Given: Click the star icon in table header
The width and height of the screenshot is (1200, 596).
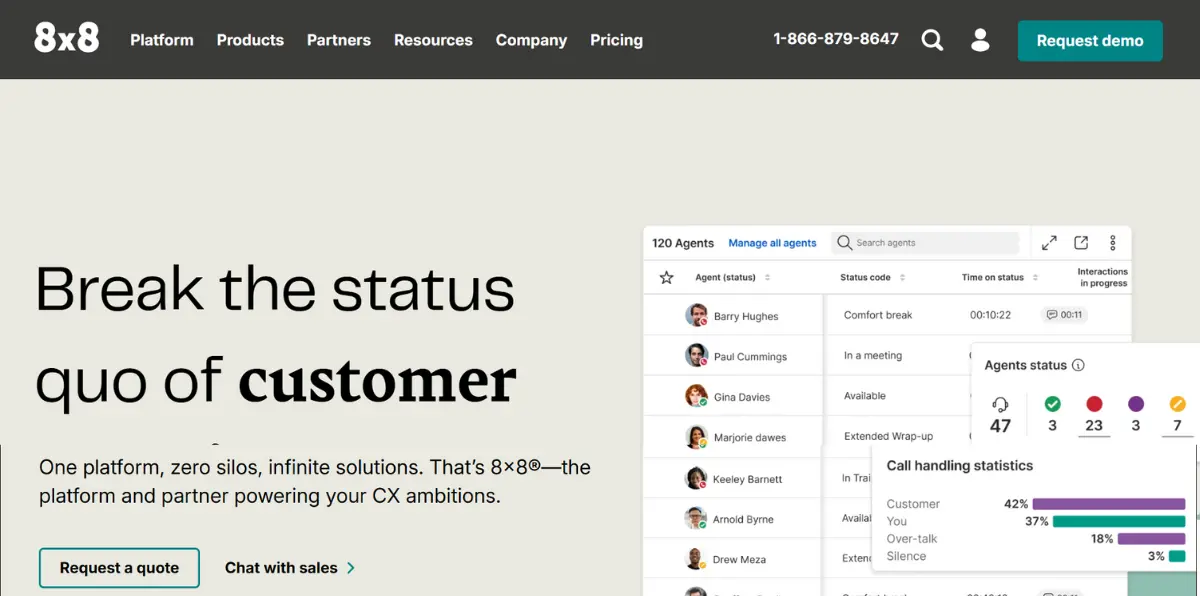Looking at the screenshot, I should (x=666, y=277).
